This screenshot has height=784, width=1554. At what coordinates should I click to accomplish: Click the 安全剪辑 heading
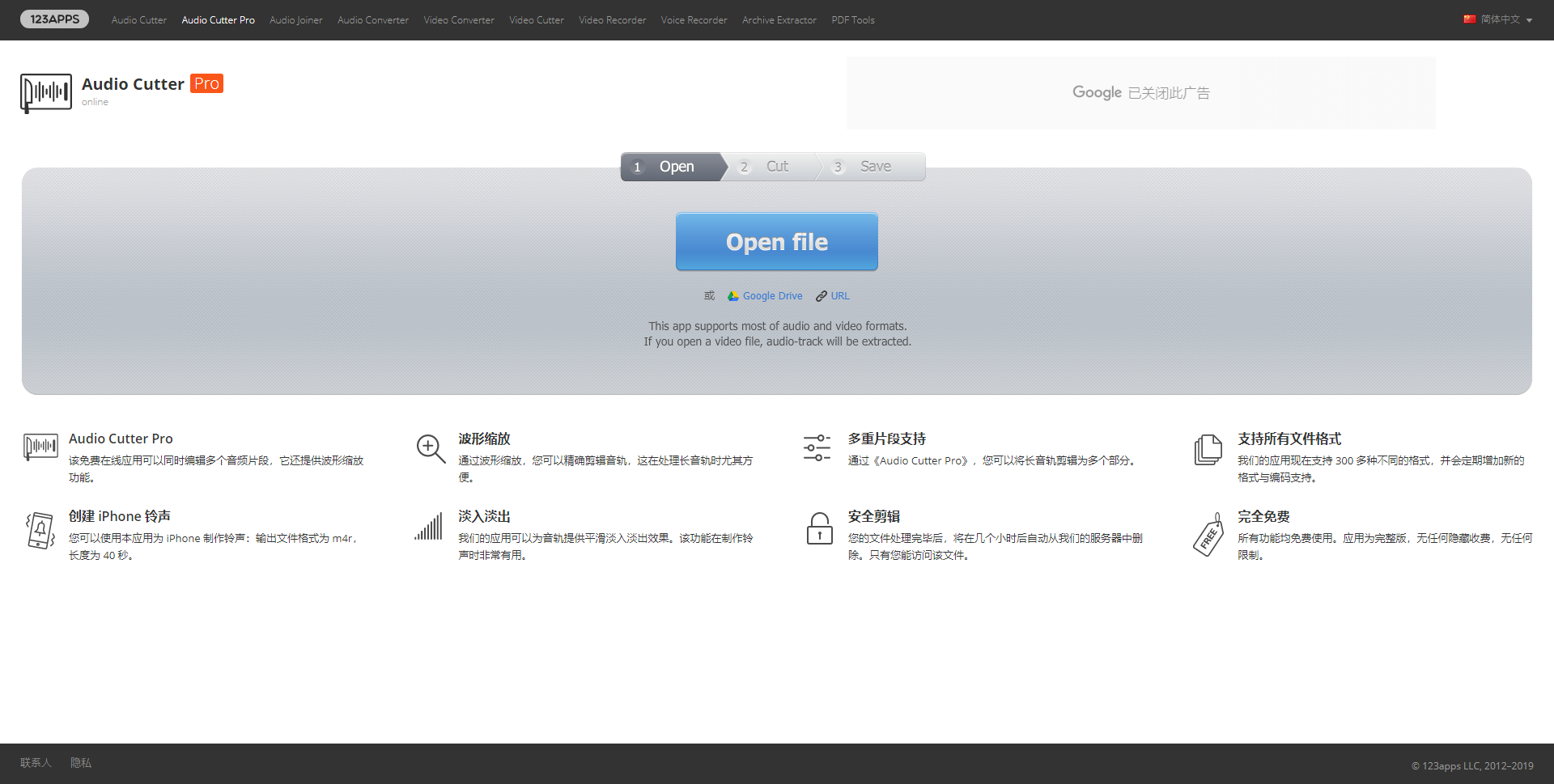tap(874, 516)
